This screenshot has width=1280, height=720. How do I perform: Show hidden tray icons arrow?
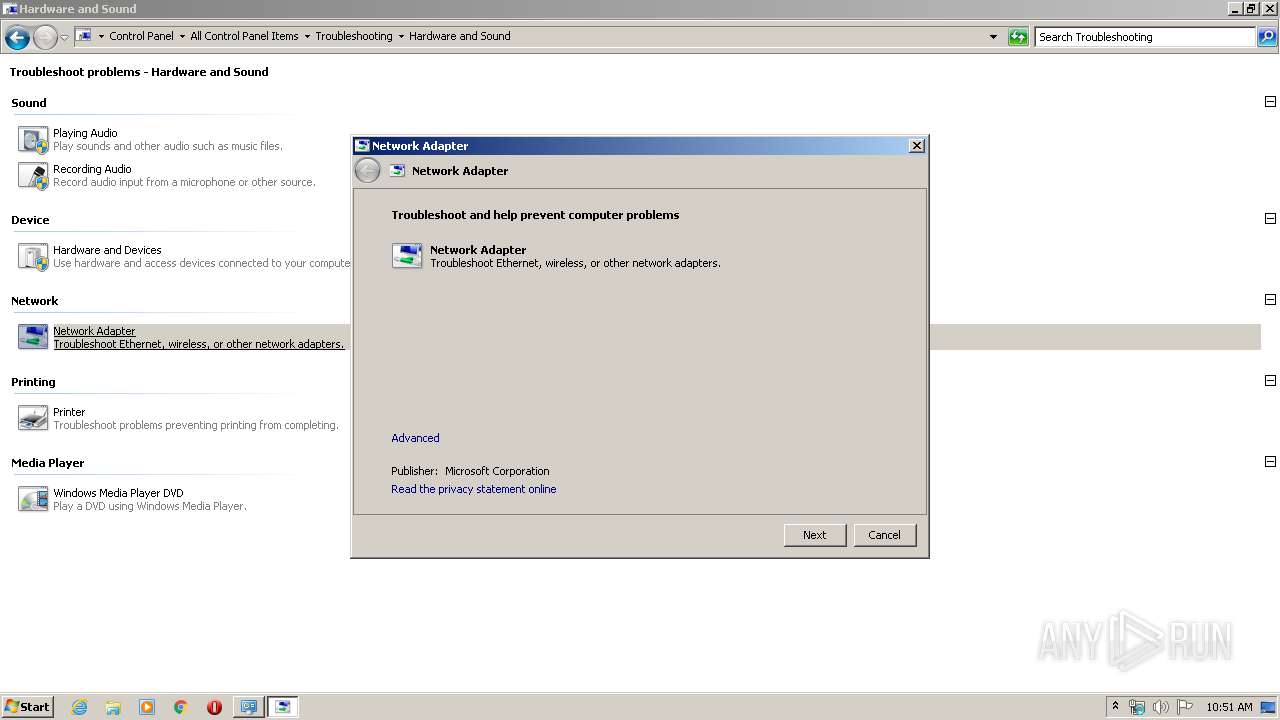[x=1115, y=707]
